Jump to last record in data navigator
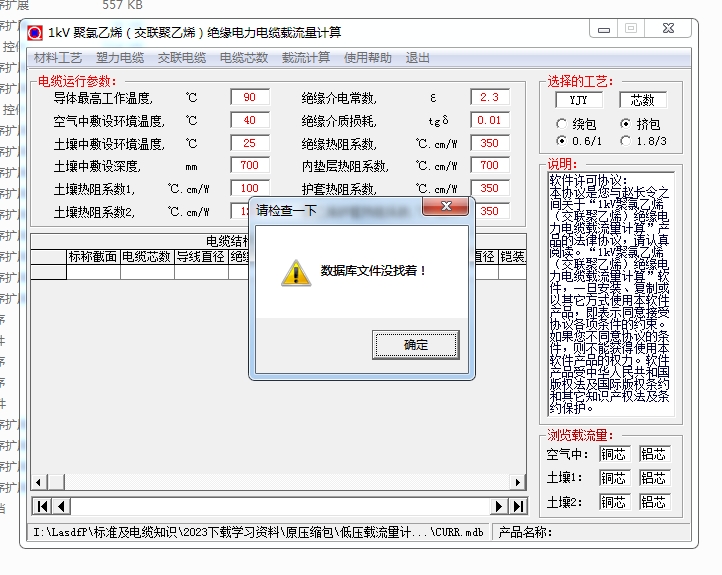The image size is (722, 575). point(518,506)
